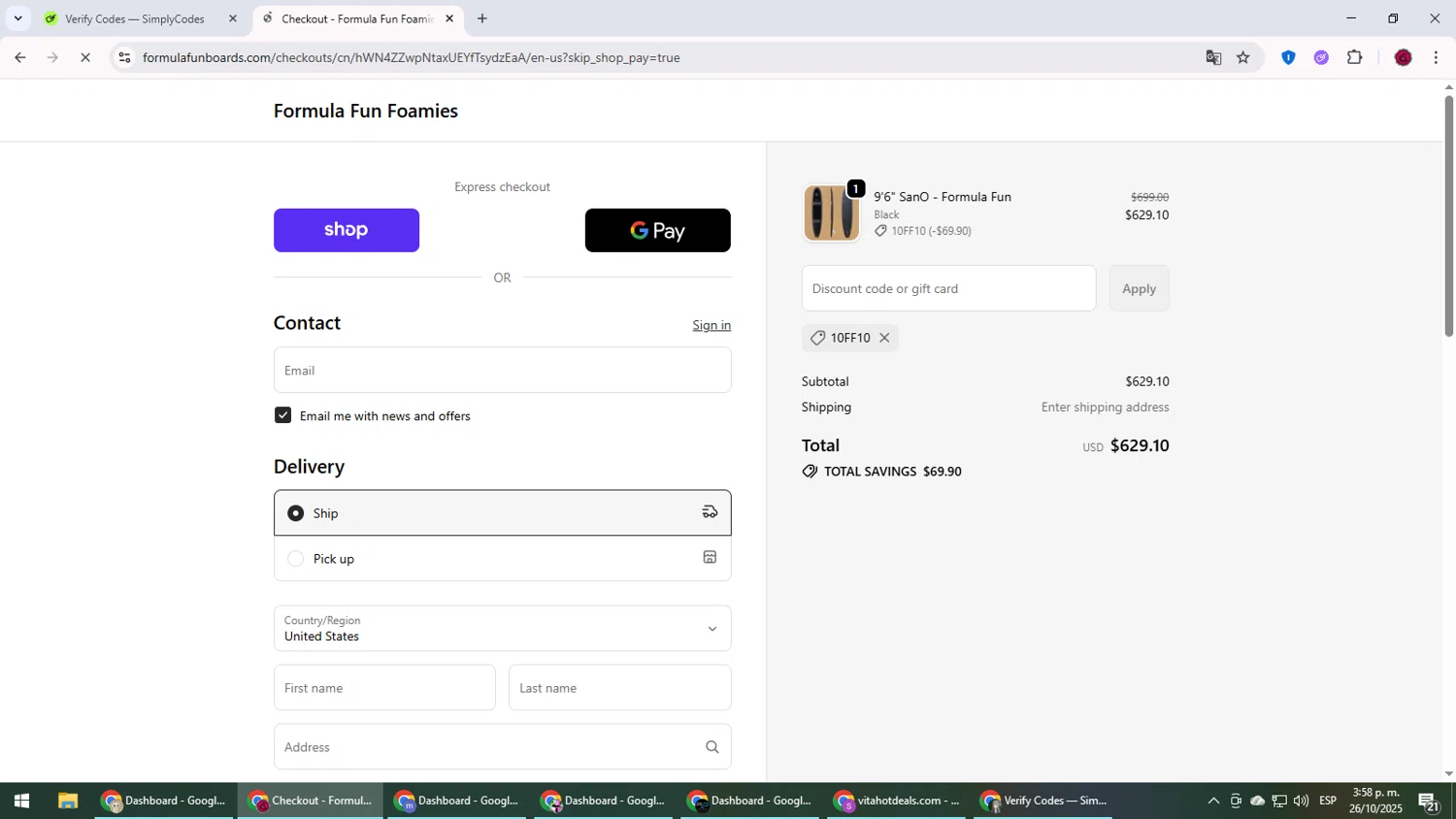Open the Extensions puzzle icon
1456x819 pixels.
(x=1354, y=57)
